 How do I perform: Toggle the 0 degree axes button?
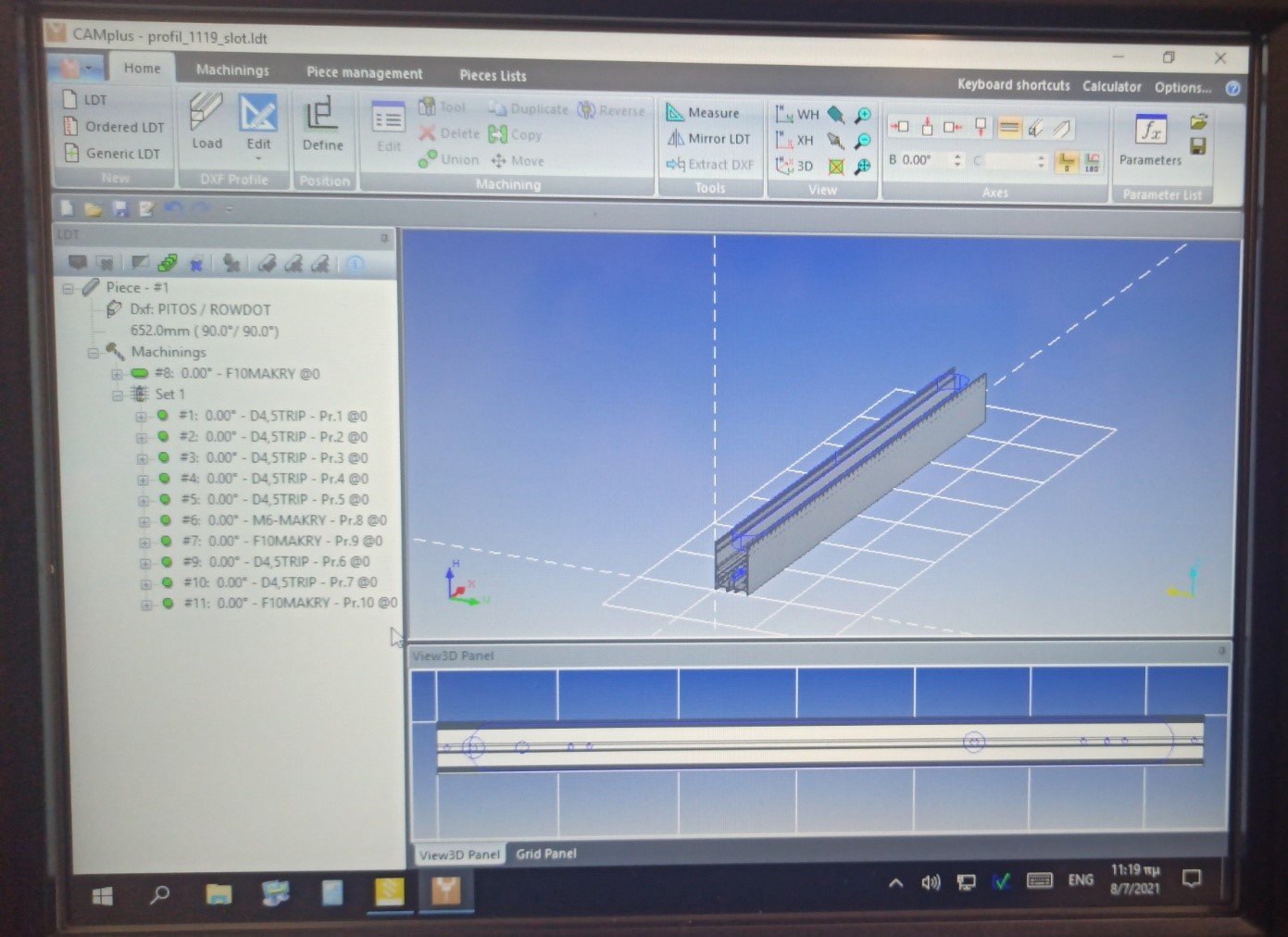(1066, 163)
